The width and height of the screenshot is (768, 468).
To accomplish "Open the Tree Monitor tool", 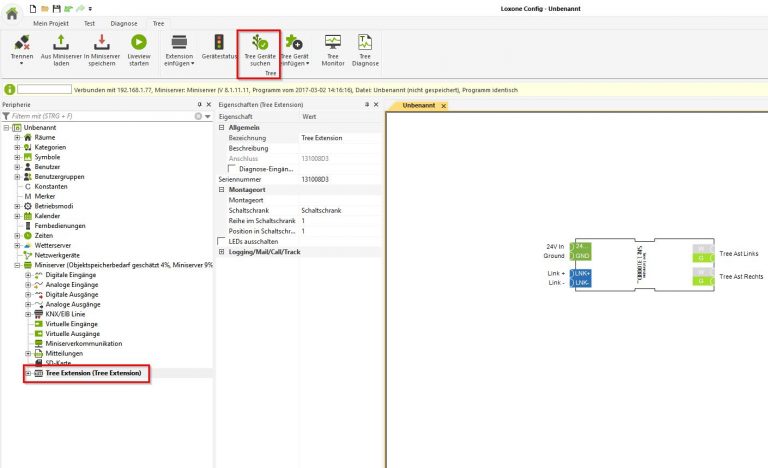I will 333,43.
